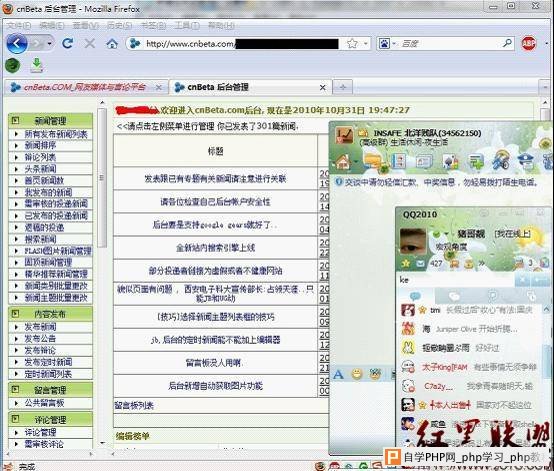The width and height of the screenshot is (554, 471).
Task: Click the stop loading X icon
Action: click(90, 43)
